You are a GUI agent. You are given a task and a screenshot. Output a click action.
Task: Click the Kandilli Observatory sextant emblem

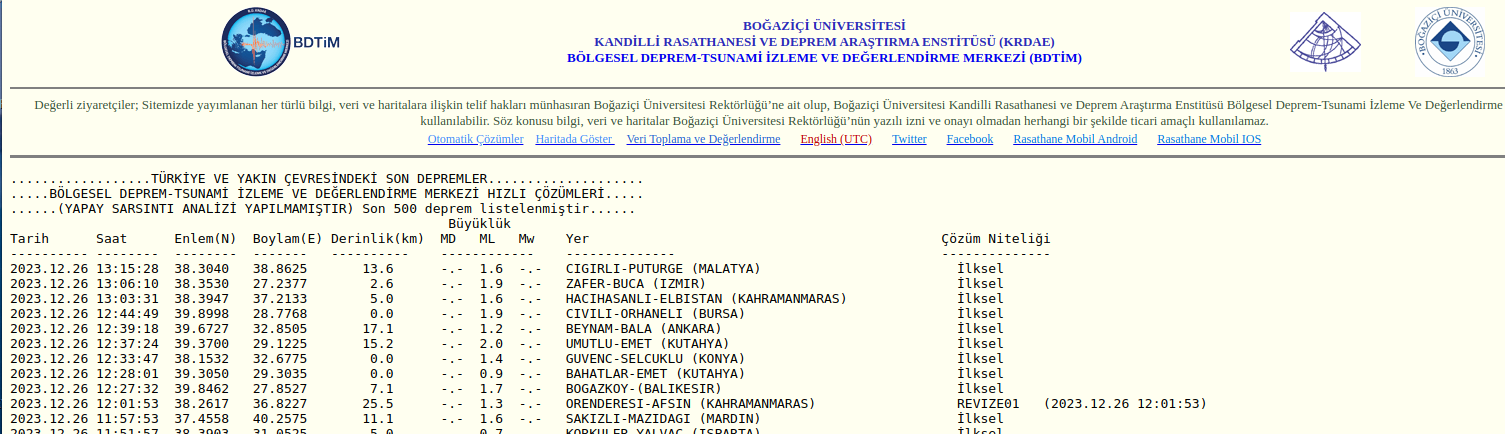coord(1325,44)
